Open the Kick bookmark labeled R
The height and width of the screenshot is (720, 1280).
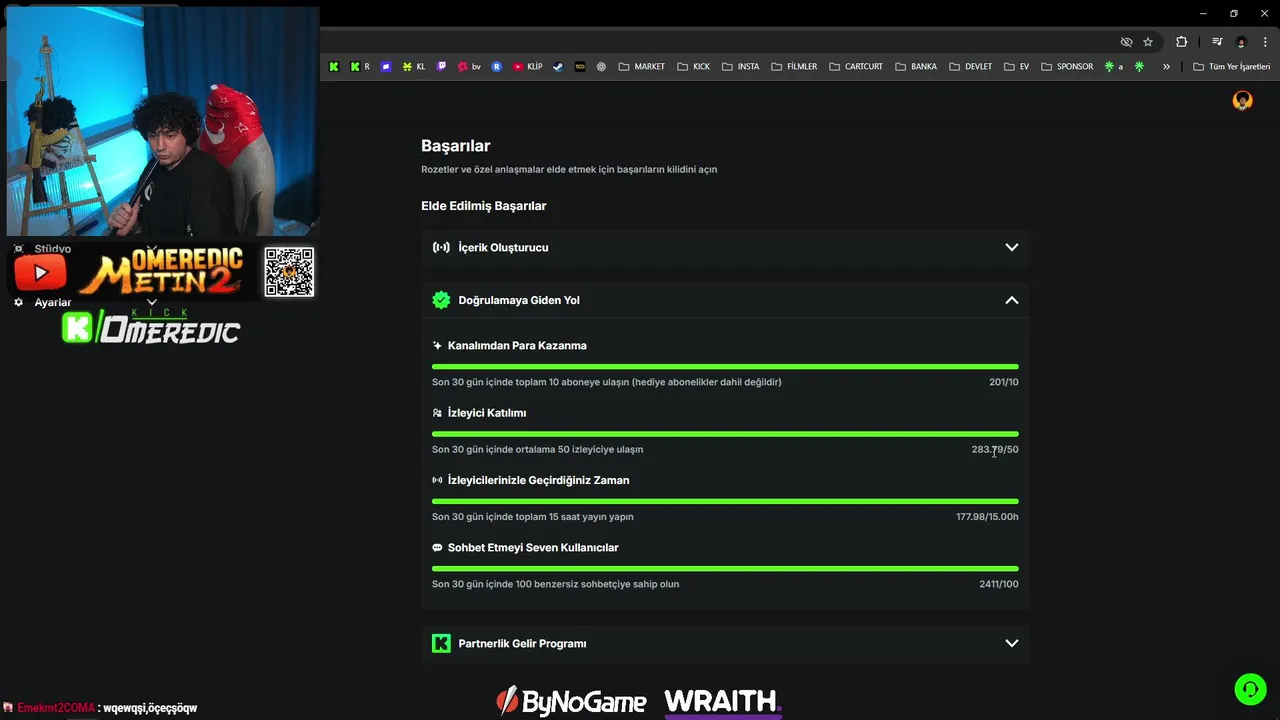click(x=360, y=67)
